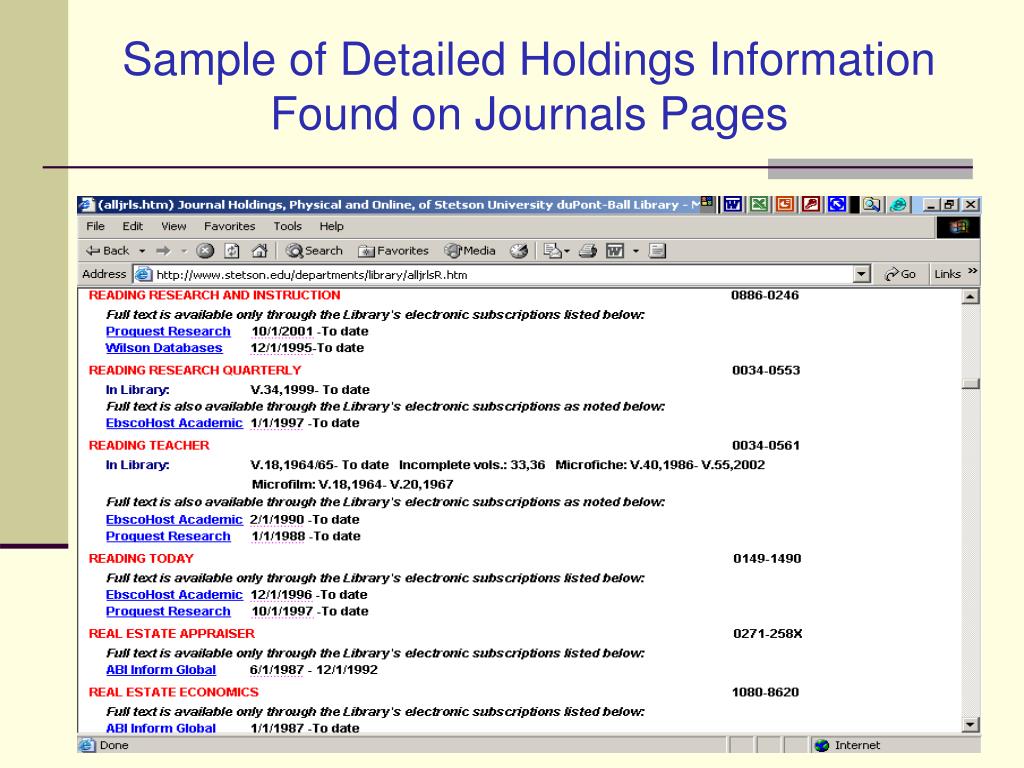1024x768 pixels.
Task: Open the Back history dropdown arrow
Action: pos(142,251)
